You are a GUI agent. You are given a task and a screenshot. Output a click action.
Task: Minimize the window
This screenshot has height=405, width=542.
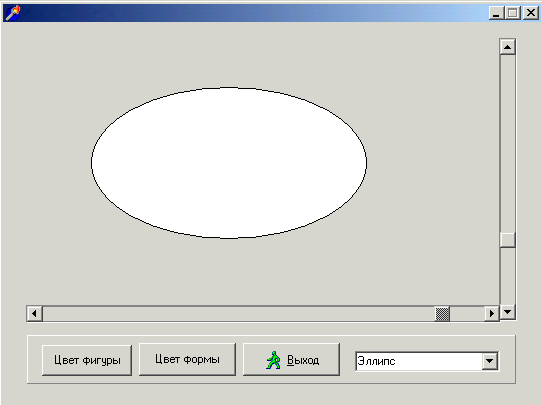[x=496, y=13]
